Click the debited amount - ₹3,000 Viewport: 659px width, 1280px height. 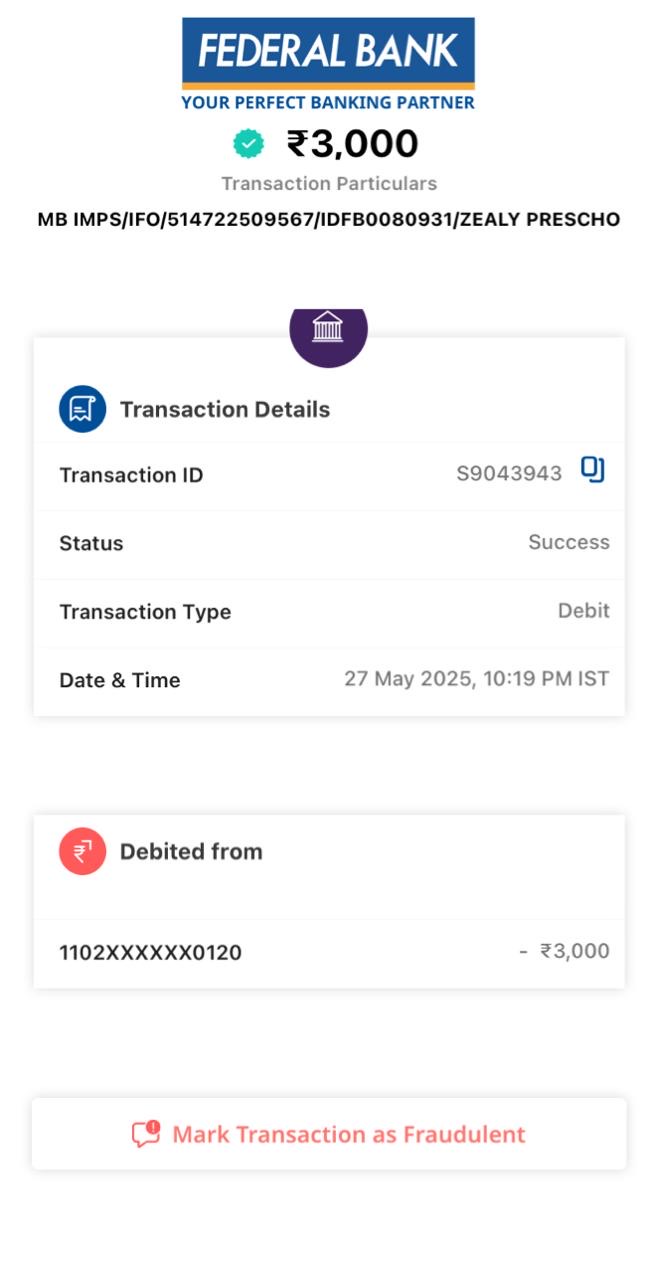(x=564, y=951)
